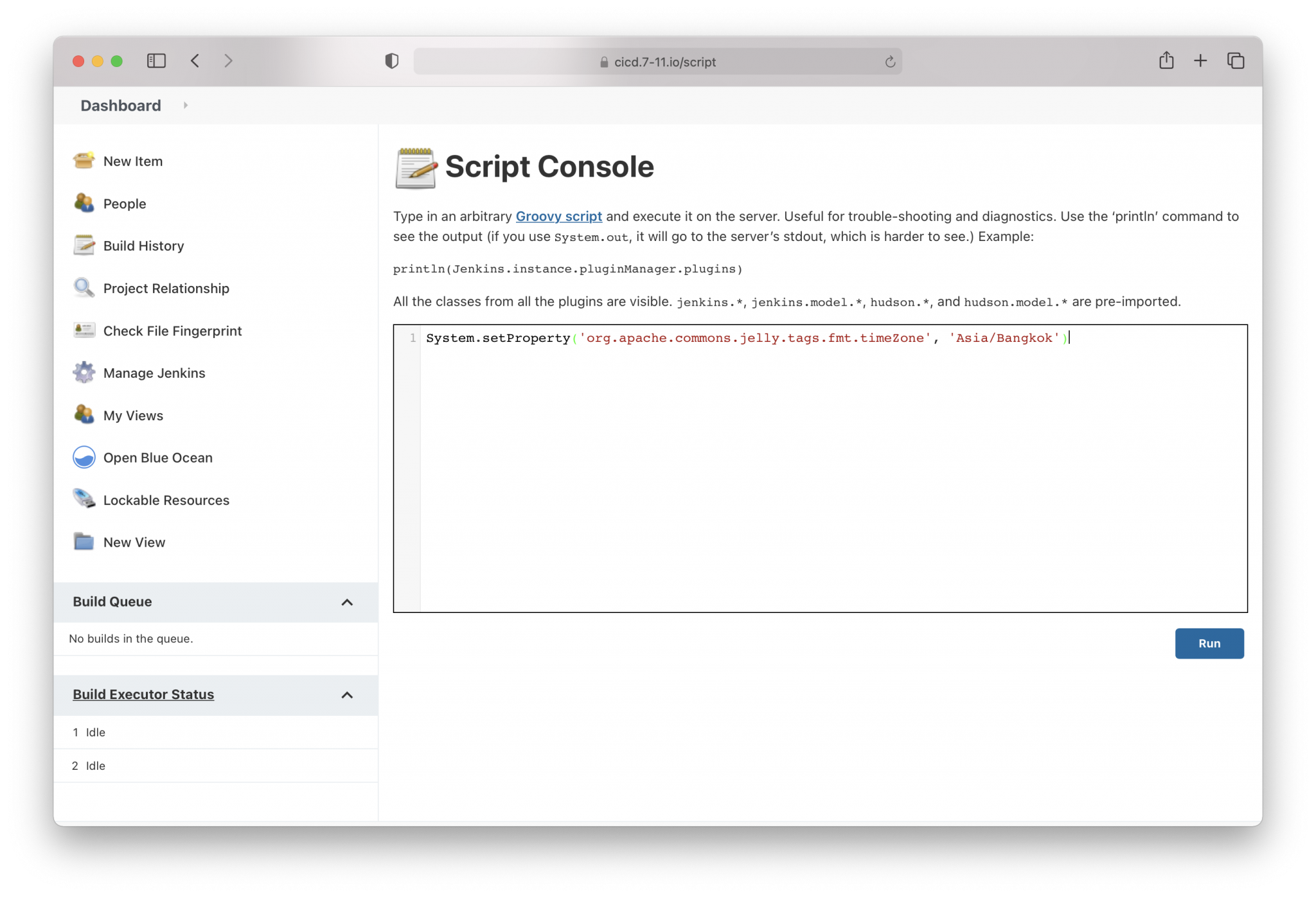The image size is (1316, 897).
Task: Go to Dashboard breadcrumb
Action: [121, 105]
